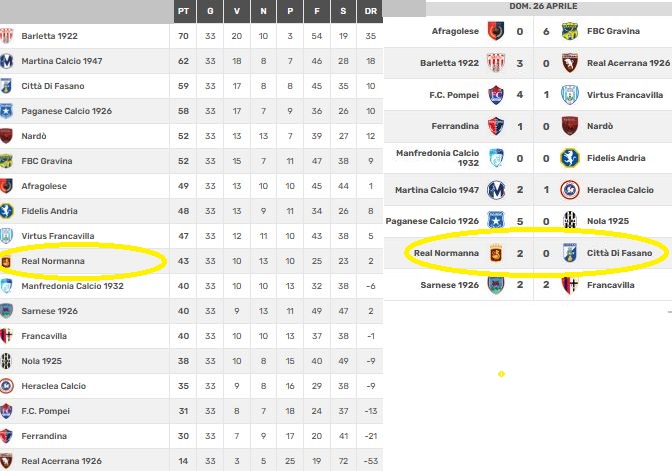This screenshot has width=672, height=471.
Task: Click the Nardò team crest in standings
Action: (x=6, y=136)
